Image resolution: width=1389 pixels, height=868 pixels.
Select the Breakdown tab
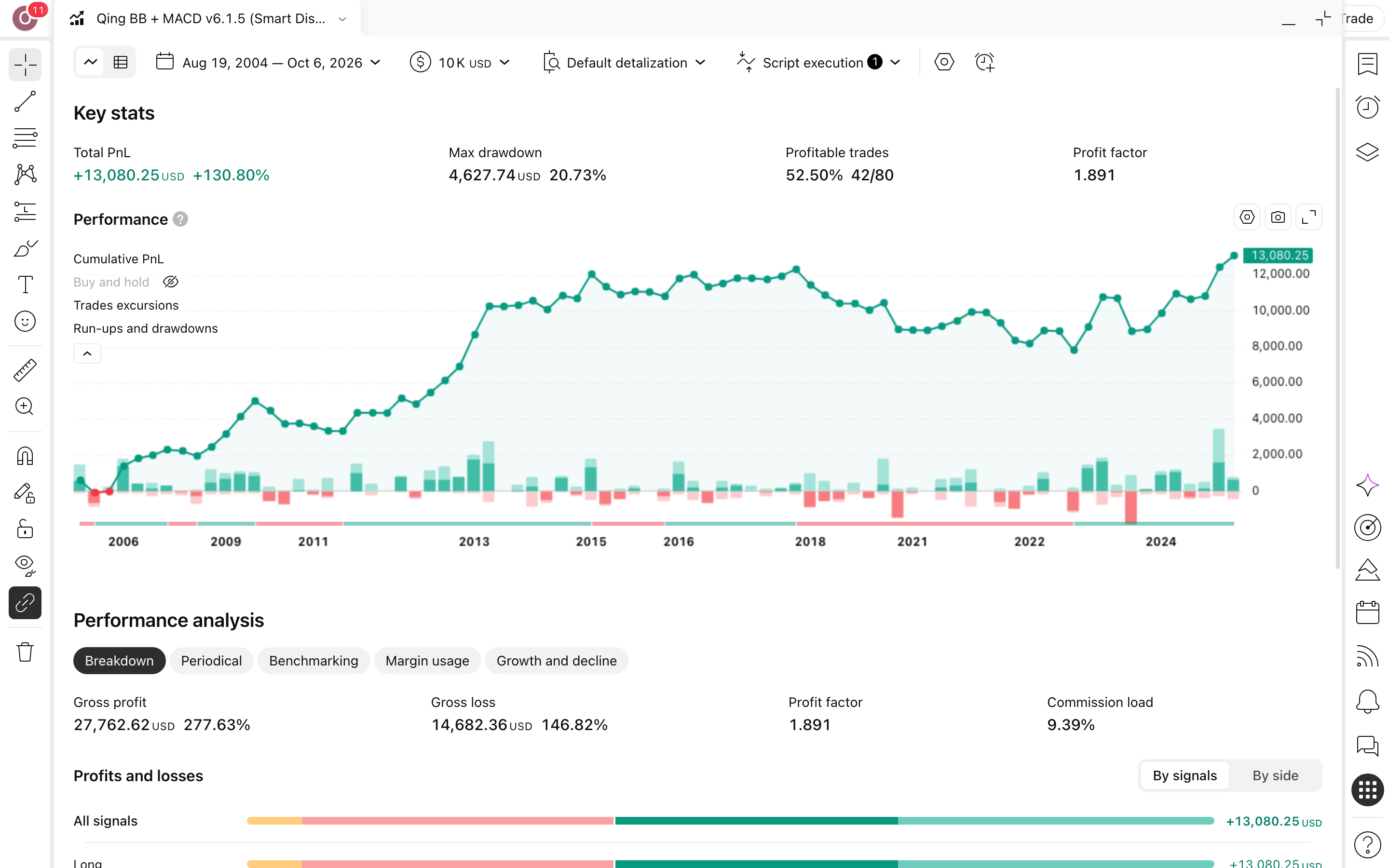coord(120,661)
